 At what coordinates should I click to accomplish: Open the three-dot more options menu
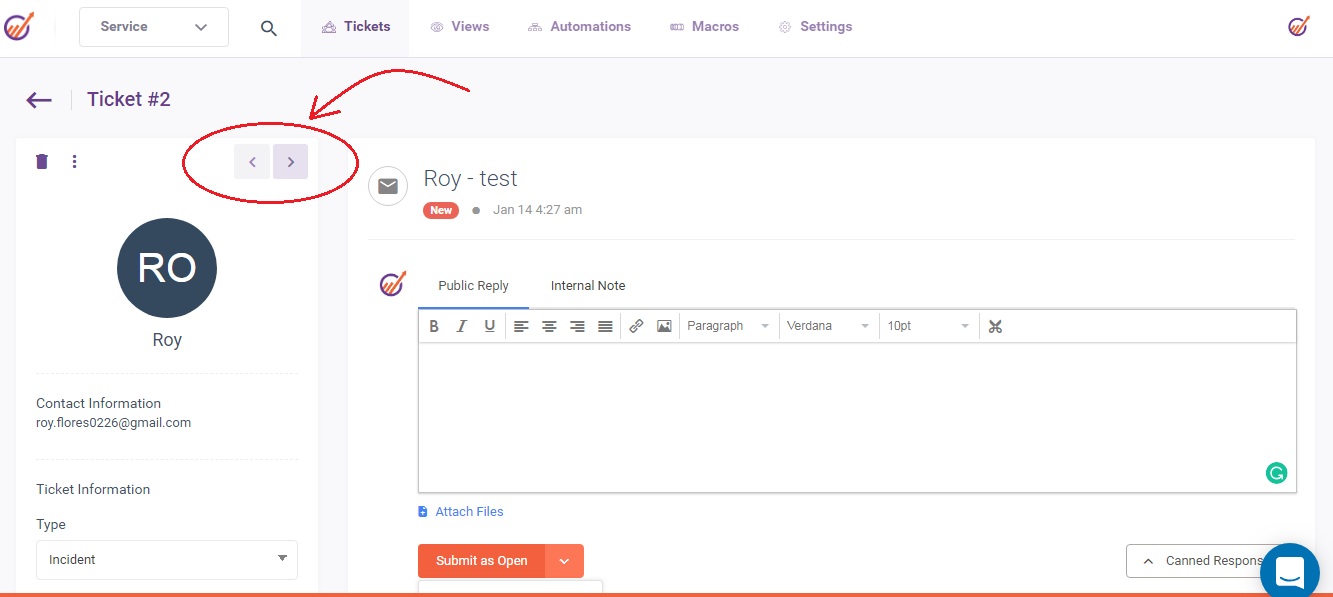[x=75, y=161]
